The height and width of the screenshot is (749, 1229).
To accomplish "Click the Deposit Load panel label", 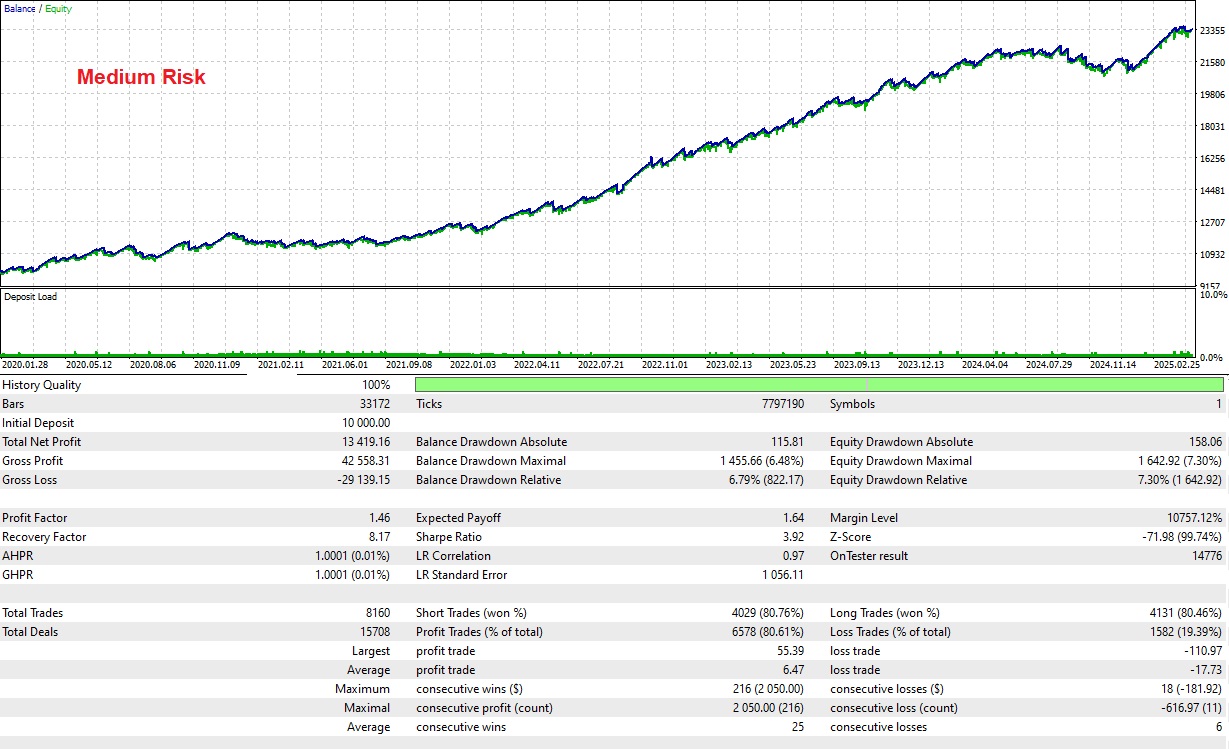I will [30, 297].
